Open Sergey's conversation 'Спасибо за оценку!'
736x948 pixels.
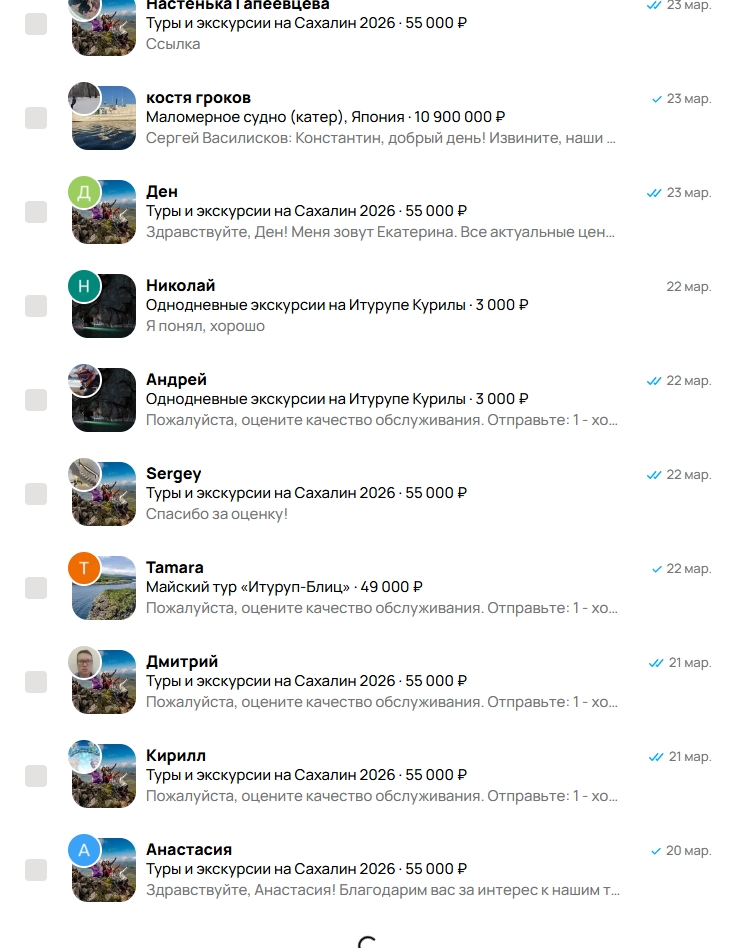coord(217,514)
